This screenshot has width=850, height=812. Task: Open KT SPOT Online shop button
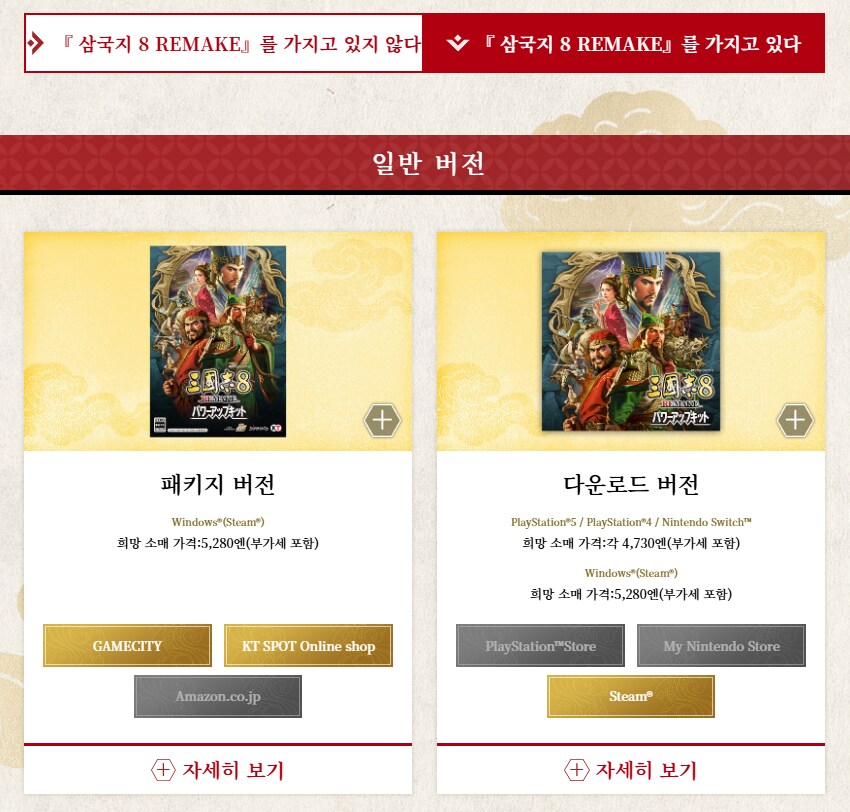pos(308,646)
